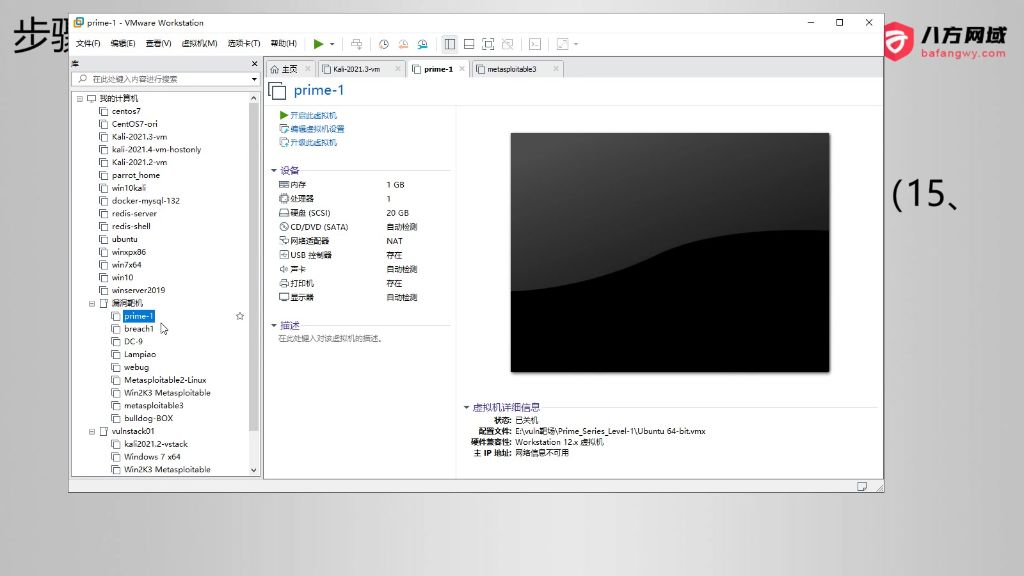Select DC-9 VM in the library
Viewport: 1024px width, 576px height.
point(133,342)
